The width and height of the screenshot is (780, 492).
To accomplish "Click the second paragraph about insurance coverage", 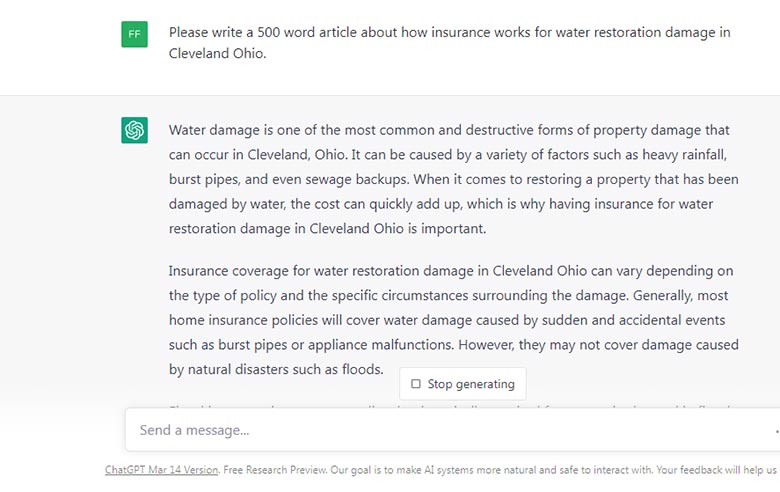I will coord(454,320).
